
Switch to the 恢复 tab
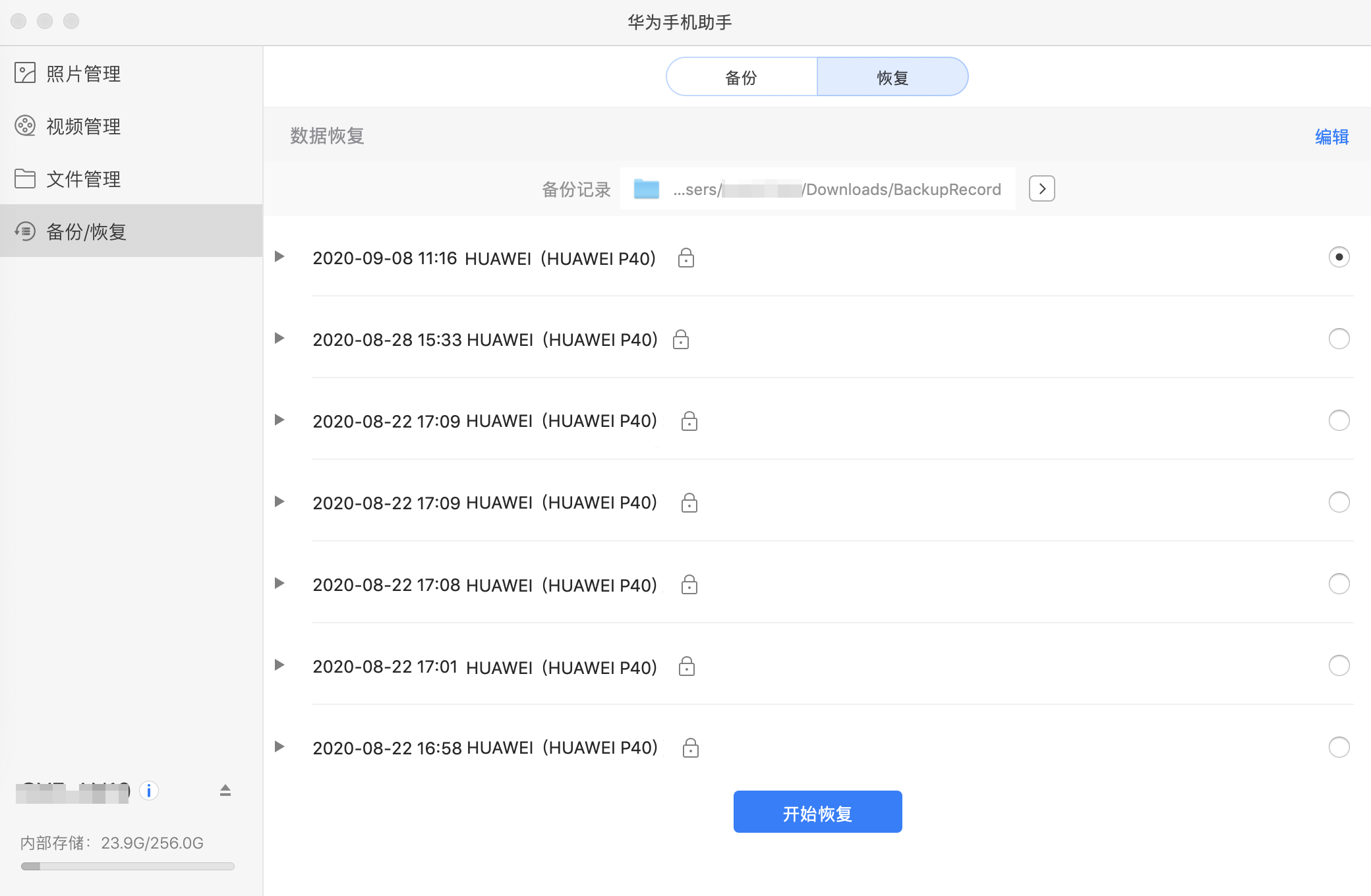coord(892,76)
